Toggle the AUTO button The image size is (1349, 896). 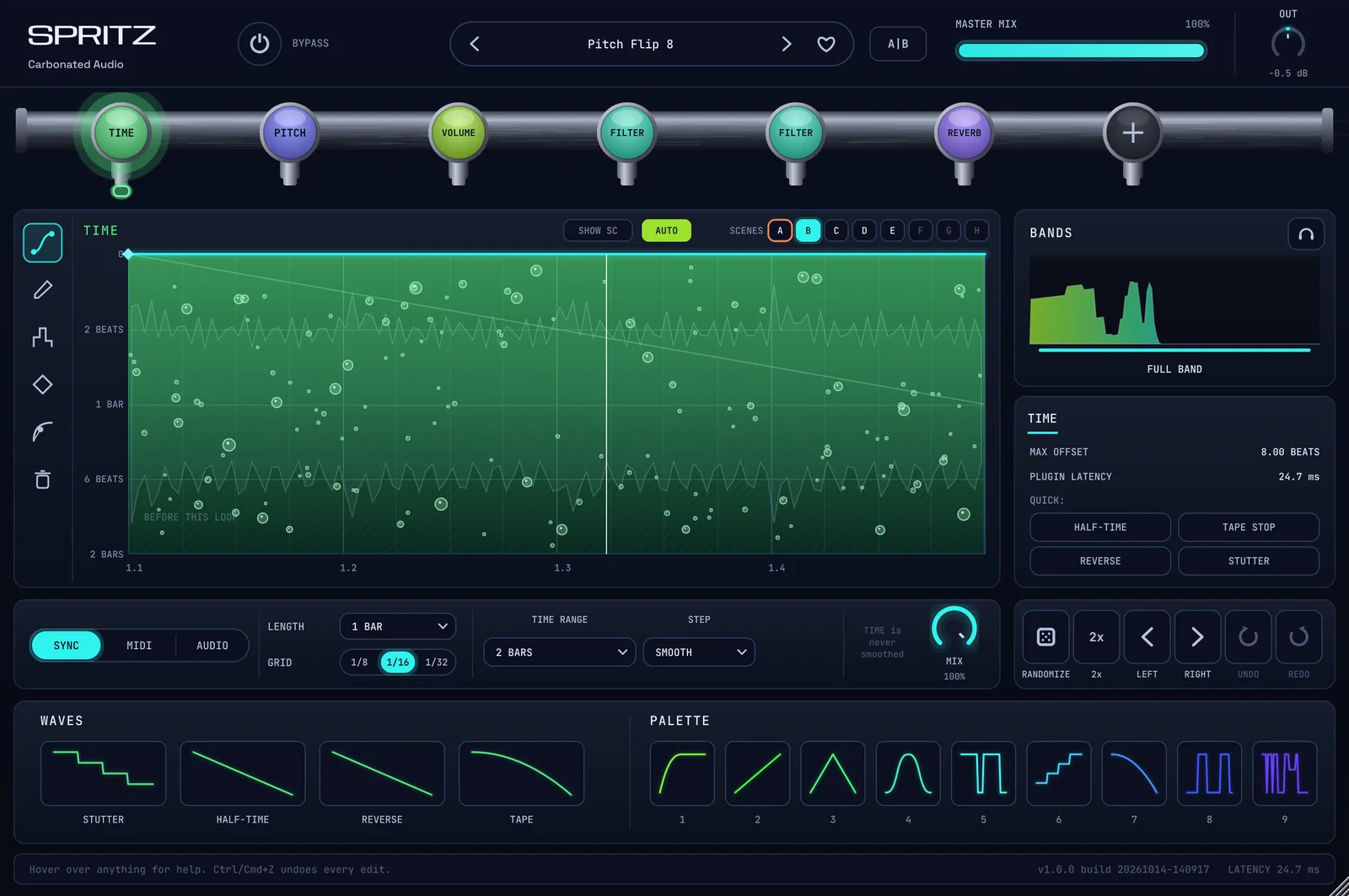click(x=666, y=231)
